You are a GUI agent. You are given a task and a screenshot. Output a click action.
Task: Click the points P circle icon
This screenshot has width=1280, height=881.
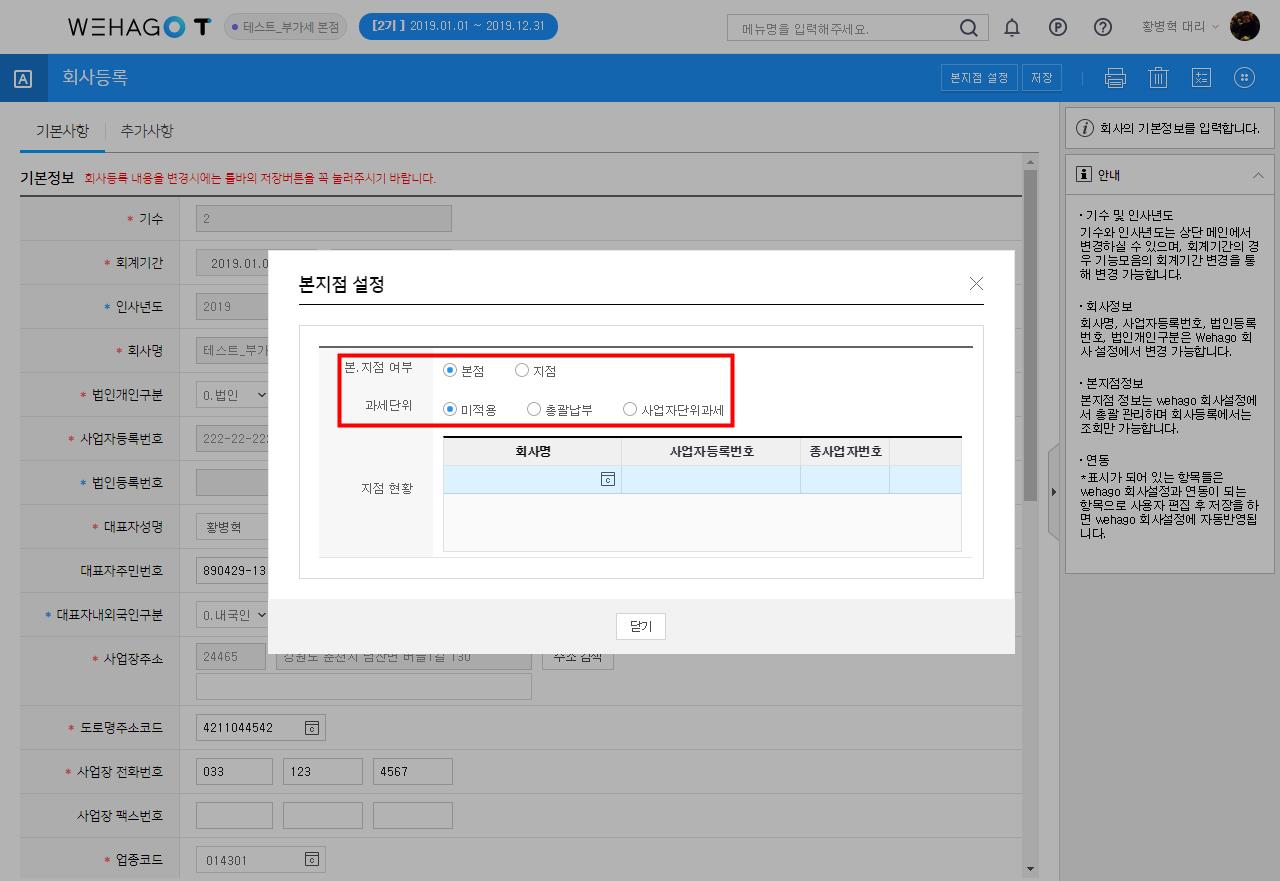pos(1058,28)
